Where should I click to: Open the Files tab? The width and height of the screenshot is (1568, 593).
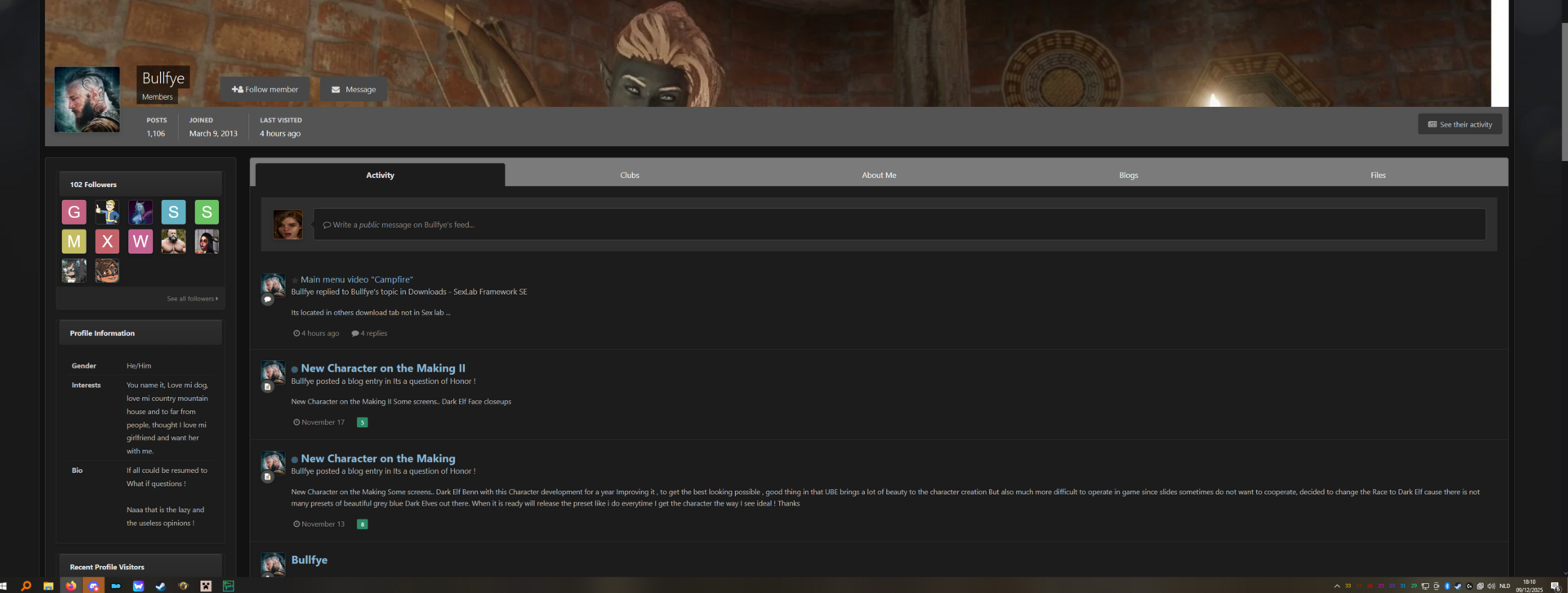point(1378,175)
